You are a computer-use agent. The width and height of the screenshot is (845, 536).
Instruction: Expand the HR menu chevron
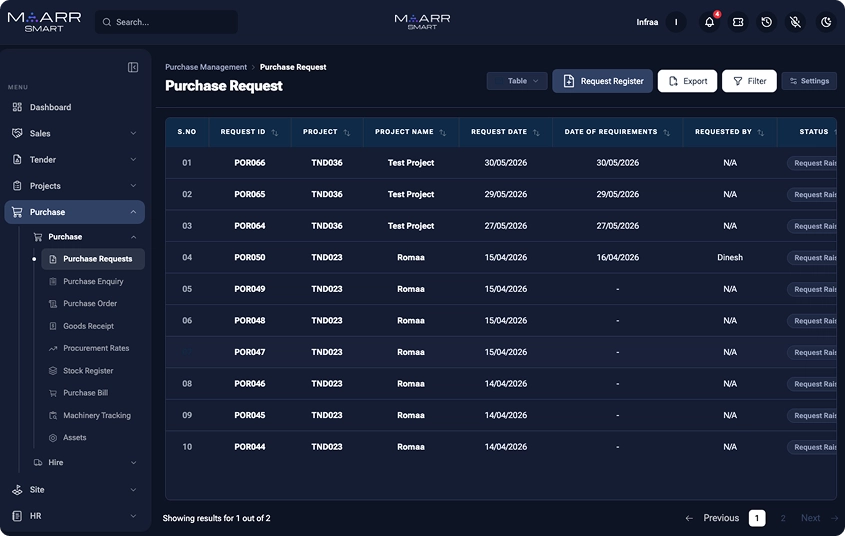coord(133,516)
